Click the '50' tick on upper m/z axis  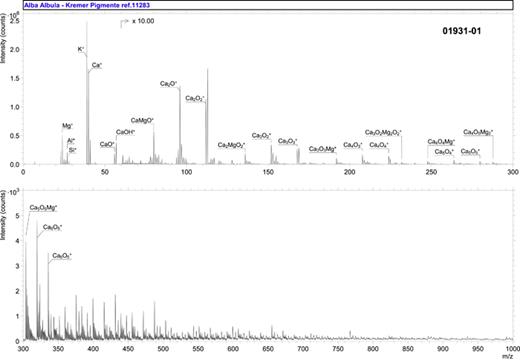105,172
